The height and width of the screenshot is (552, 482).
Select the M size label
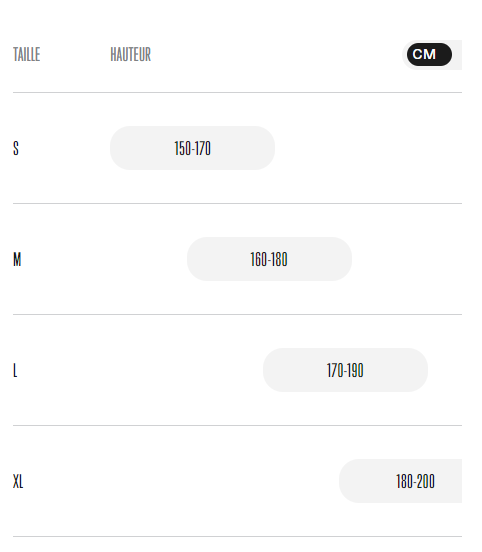[17, 259]
